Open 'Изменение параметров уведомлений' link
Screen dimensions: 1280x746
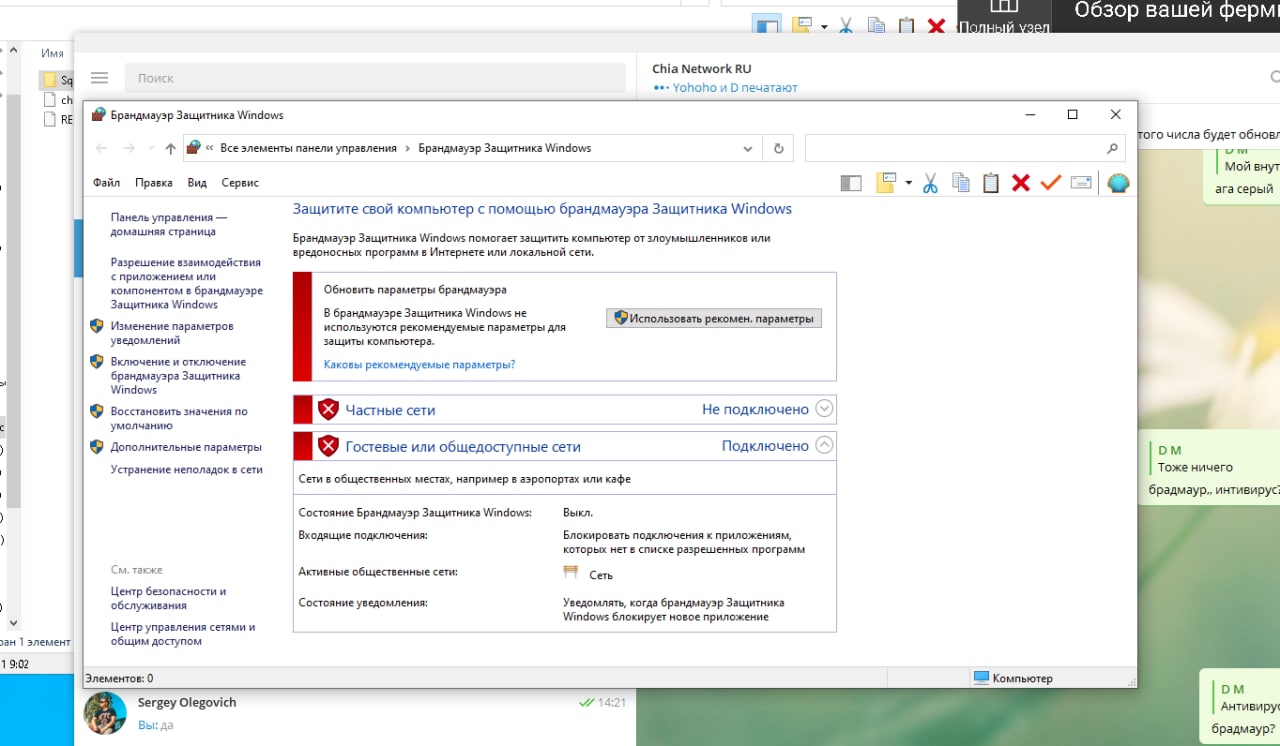(172, 333)
